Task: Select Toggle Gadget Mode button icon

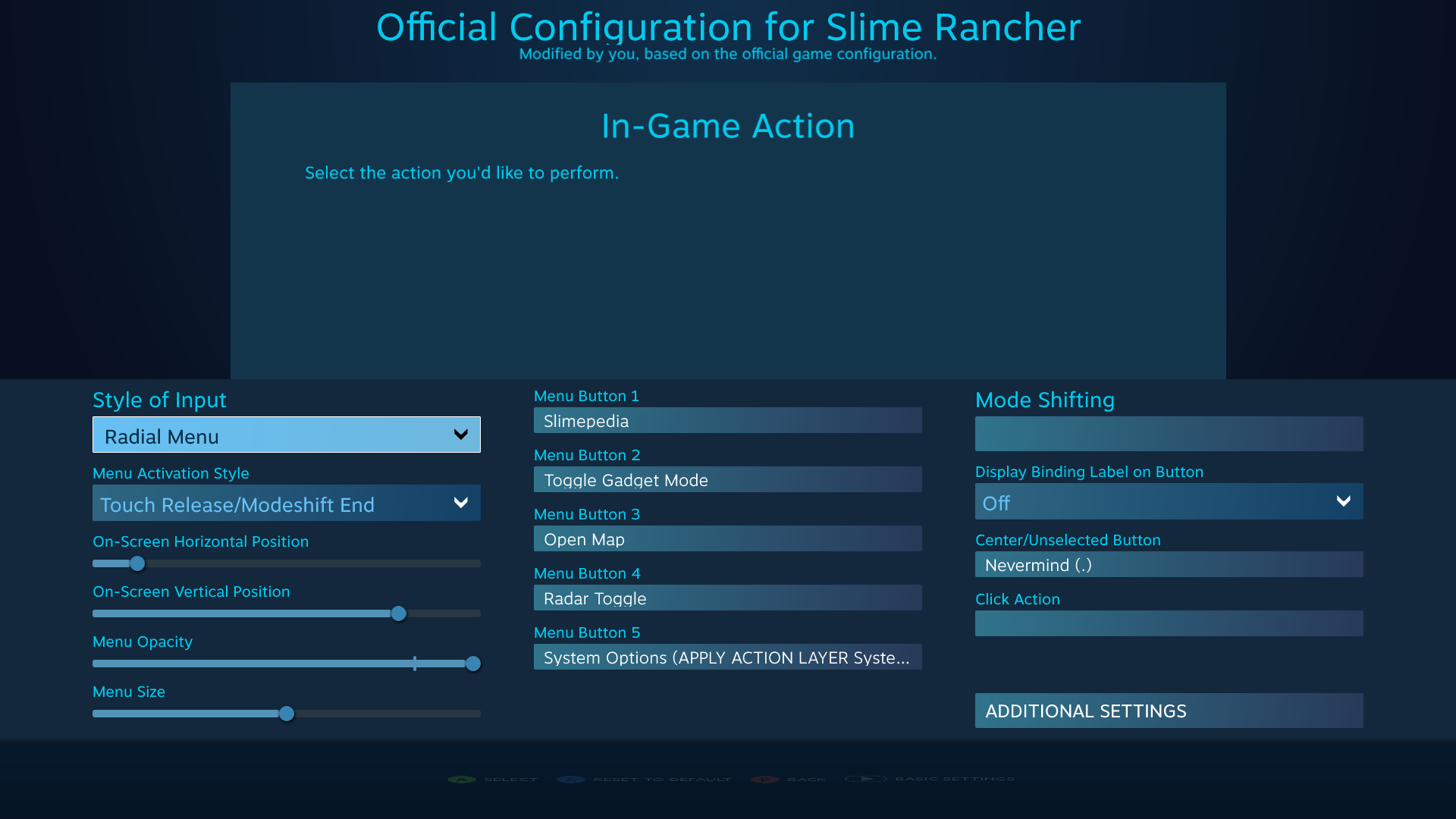Action: [727, 479]
